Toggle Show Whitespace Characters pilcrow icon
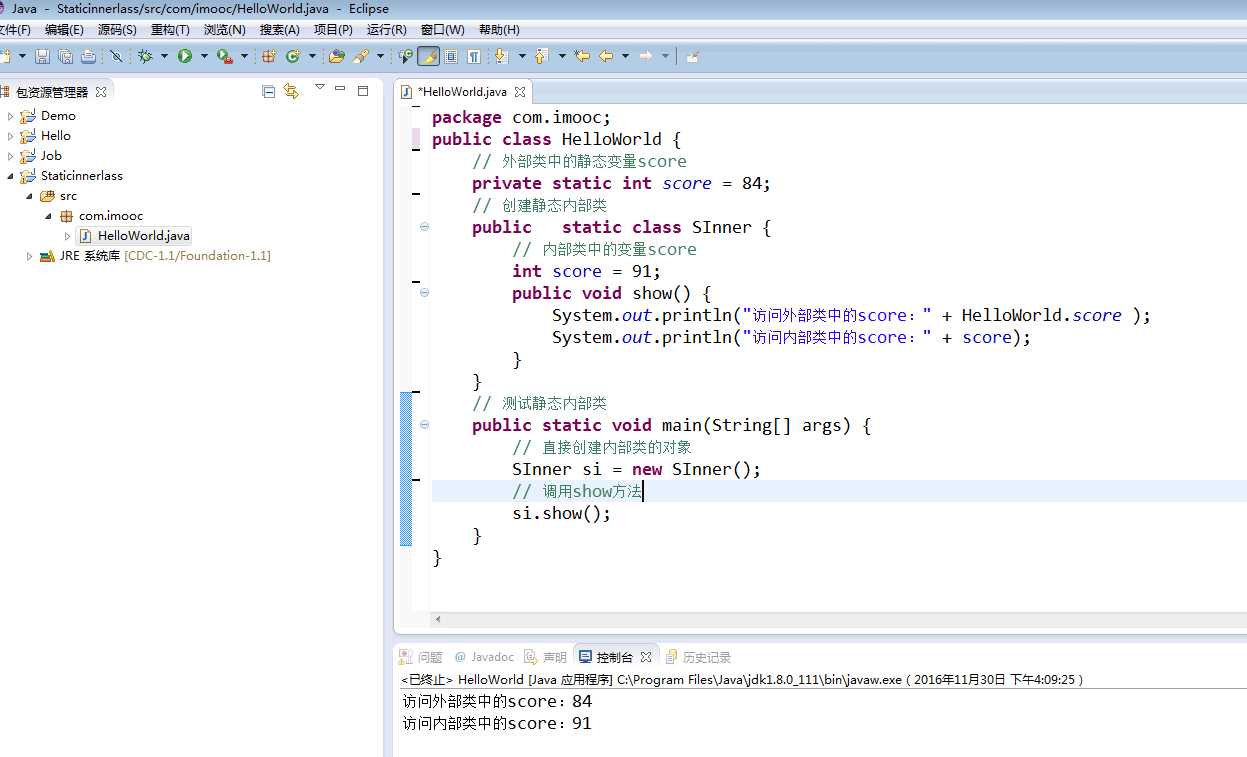This screenshot has height=757, width=1247. (x=473, y=57)
